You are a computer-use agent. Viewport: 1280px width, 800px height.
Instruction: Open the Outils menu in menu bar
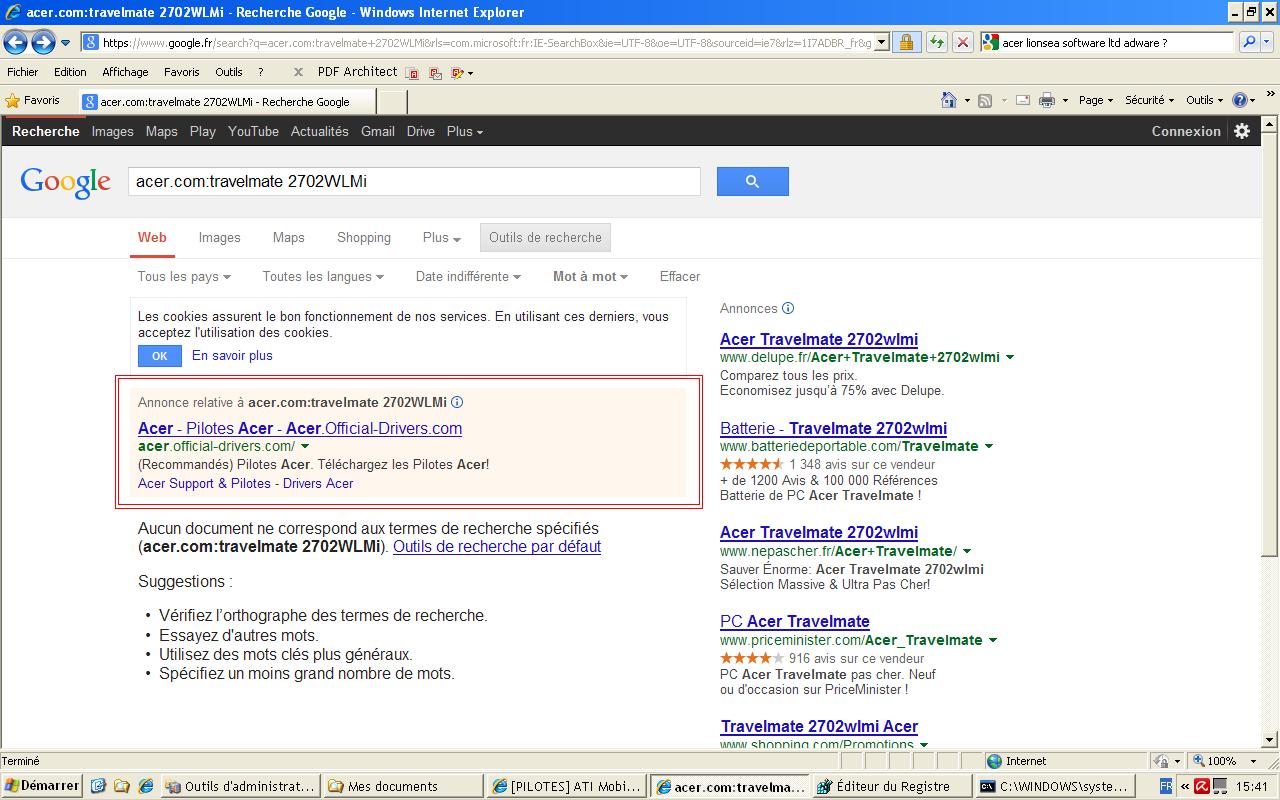click(x=229, y=72)
